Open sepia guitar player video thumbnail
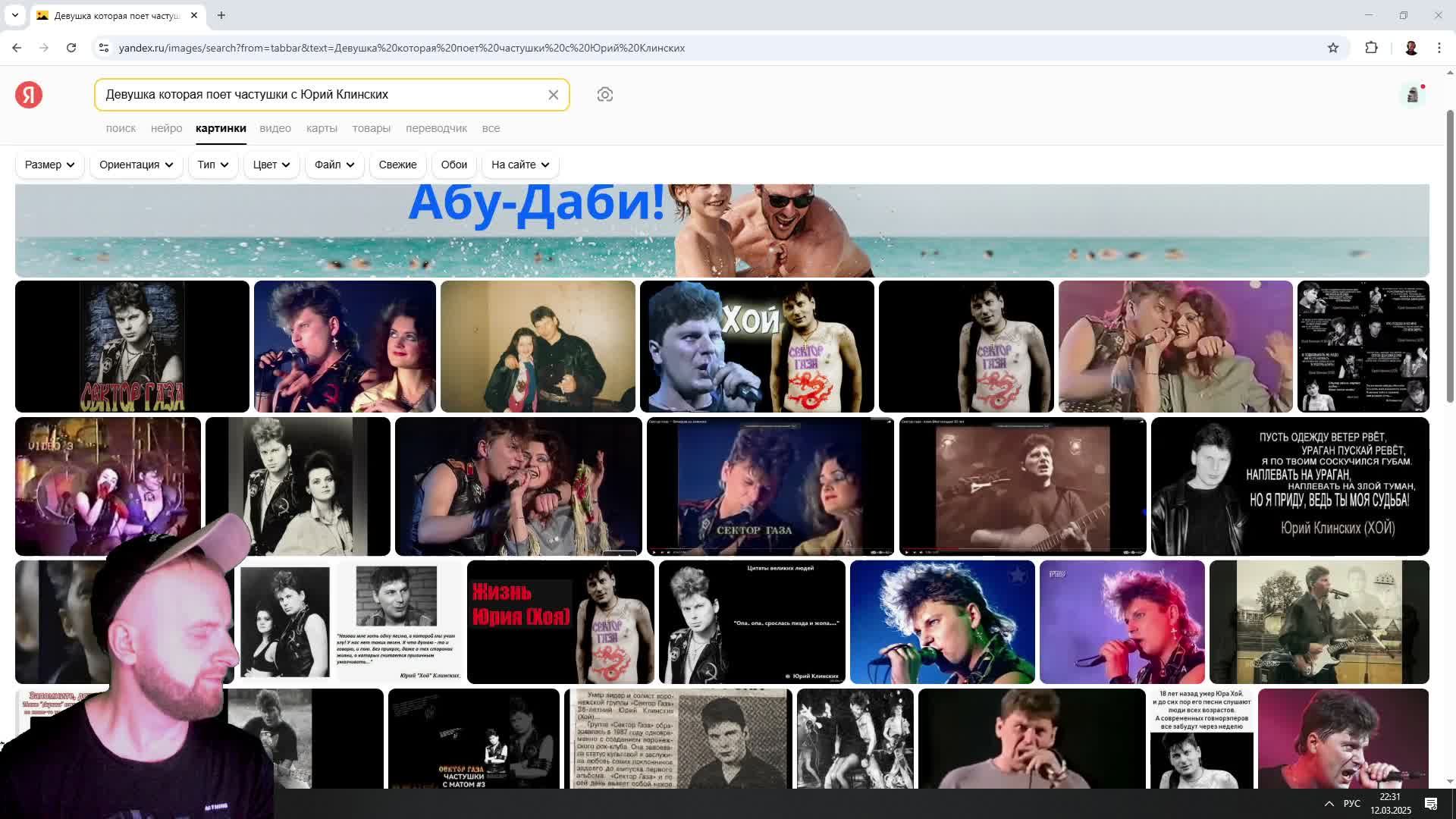This screenshot has height=819, width=1456. (1023, 486)
